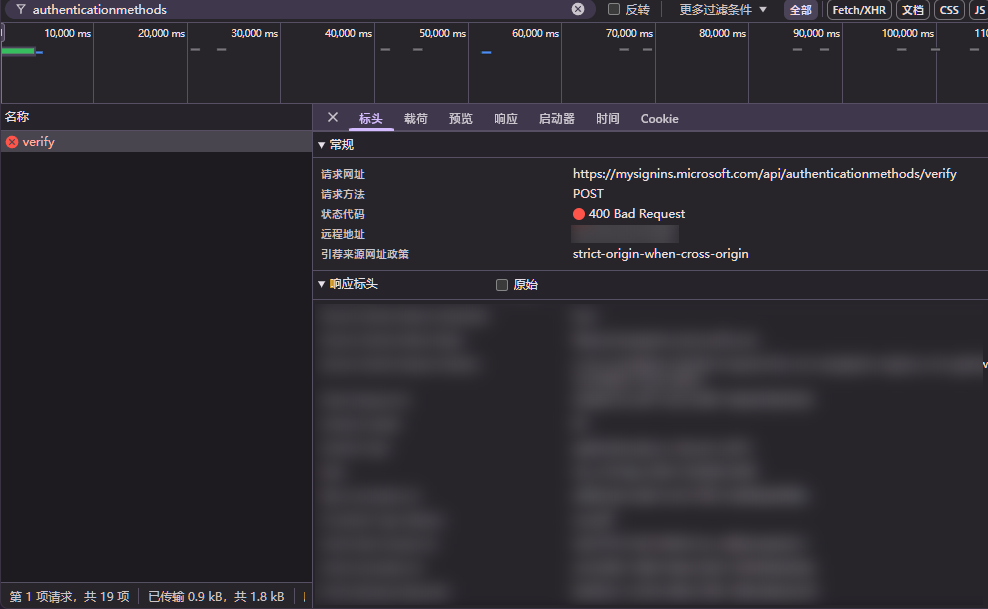988x609 pixels.
Task: Click the 已传输 0.9 kB status text
Action: tap(216, 596)
